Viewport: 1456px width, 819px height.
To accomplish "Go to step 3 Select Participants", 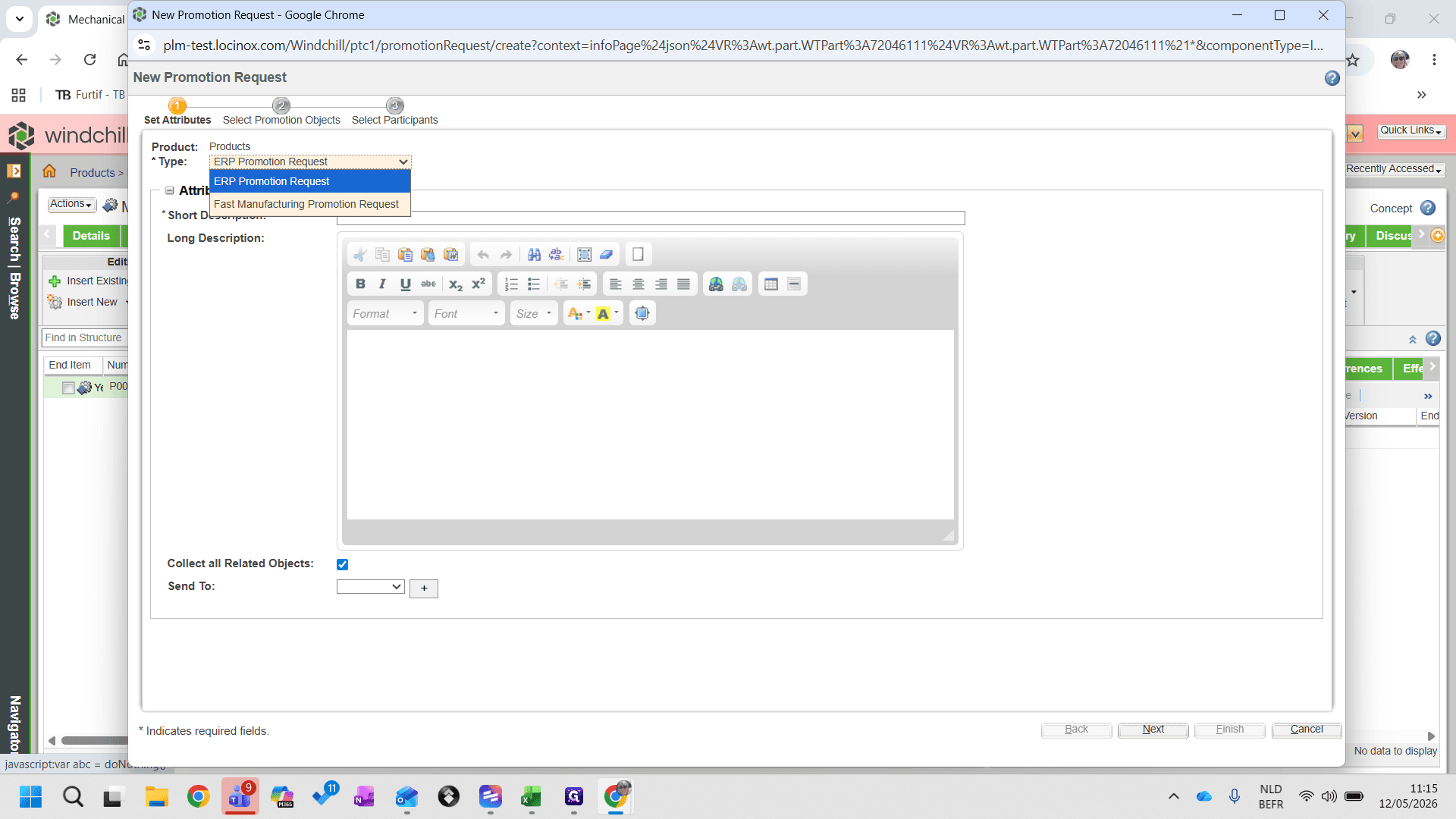I will coord(395,111).
